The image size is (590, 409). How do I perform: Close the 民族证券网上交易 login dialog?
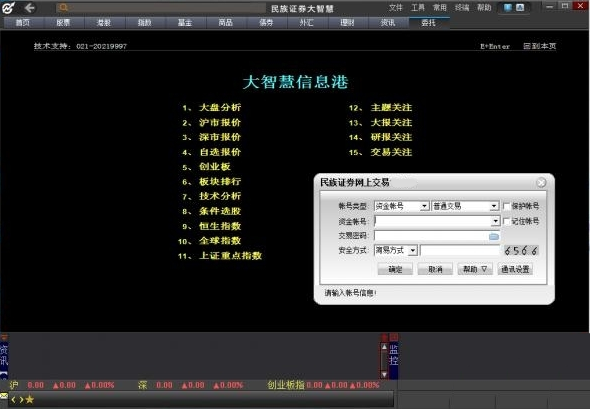[541, 182]
